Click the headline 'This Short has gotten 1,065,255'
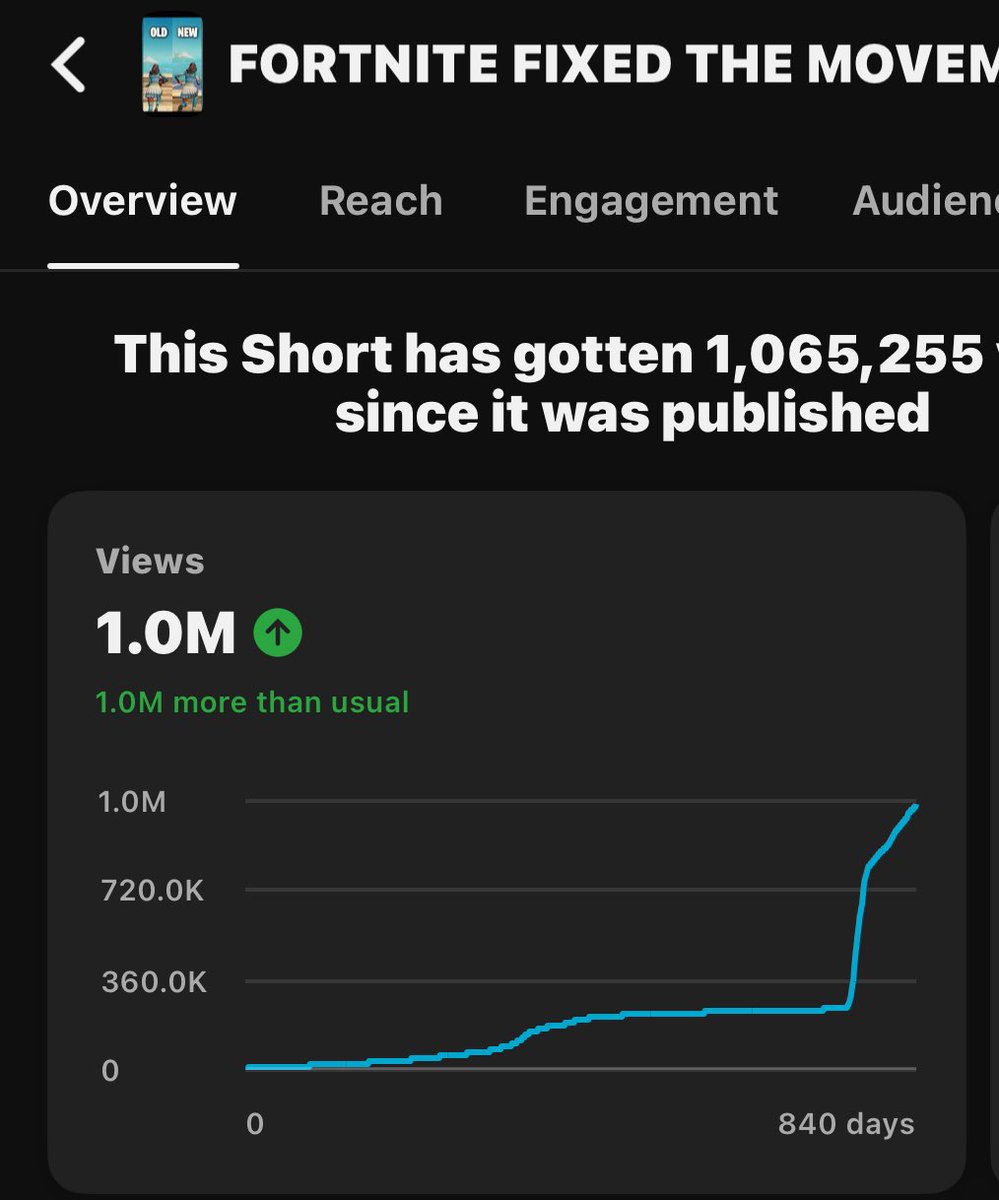 [x=549, y=354]
